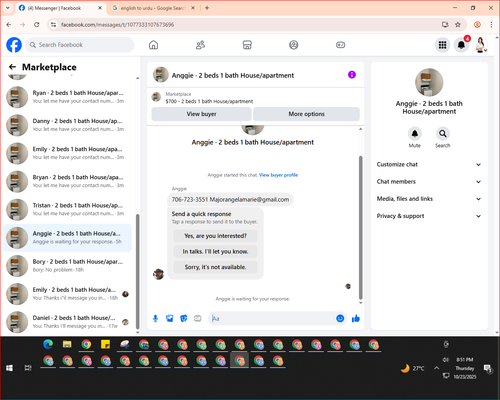Open the tab search dropdown arrow
500x400 pixels.
(8, 8)
